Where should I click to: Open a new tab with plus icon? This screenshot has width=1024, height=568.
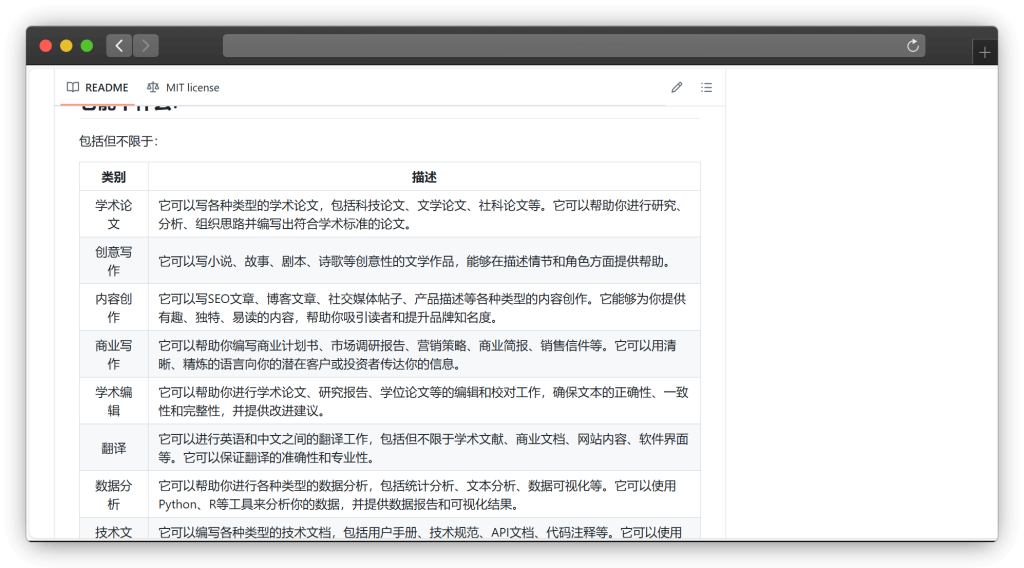tap(985, 53)
